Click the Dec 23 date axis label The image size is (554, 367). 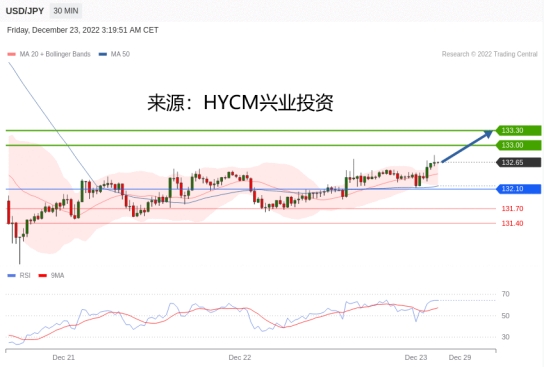416,357
